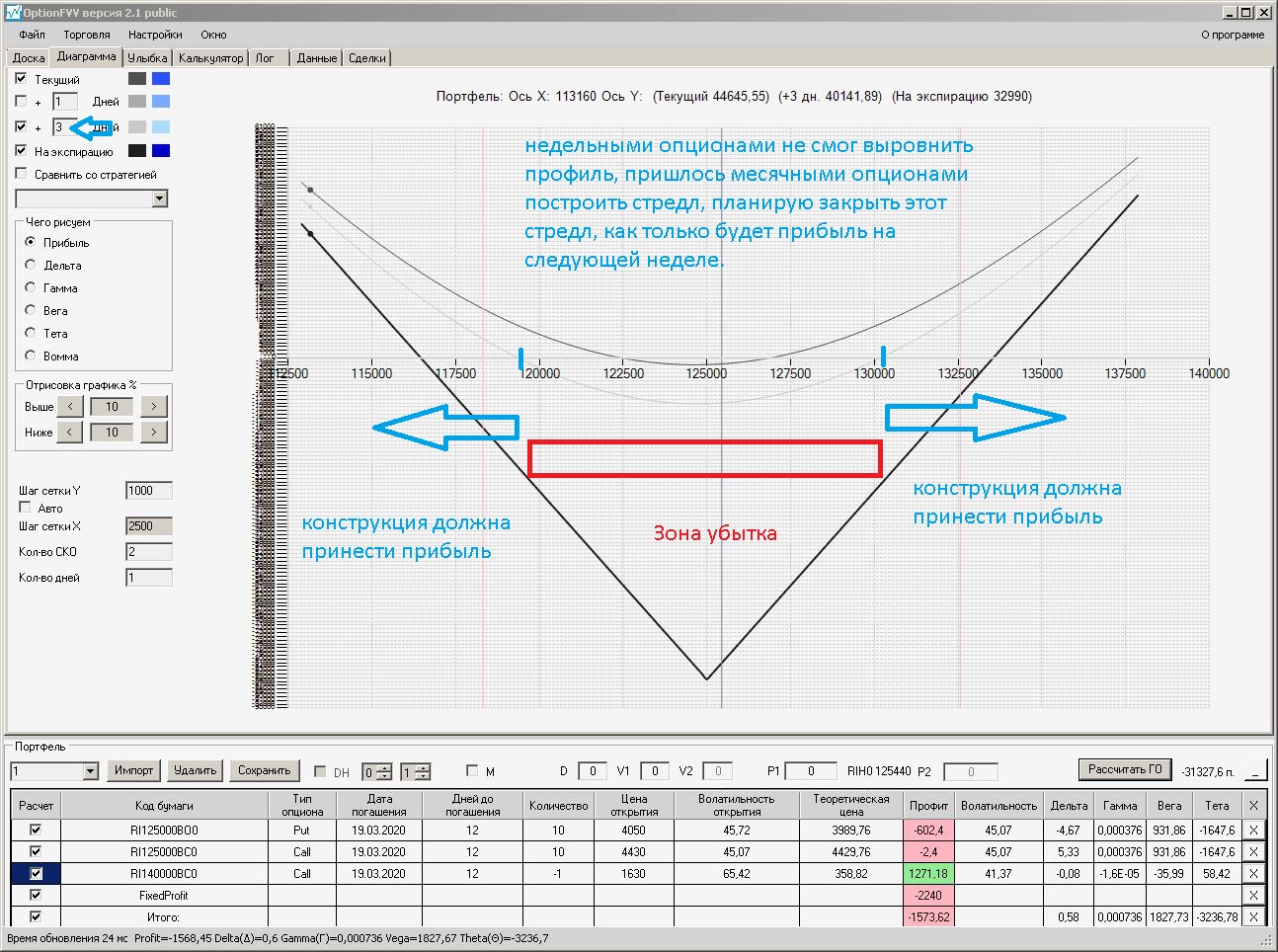Select the Тета radio button
1278x952 pixels.
tap(31, 333)
